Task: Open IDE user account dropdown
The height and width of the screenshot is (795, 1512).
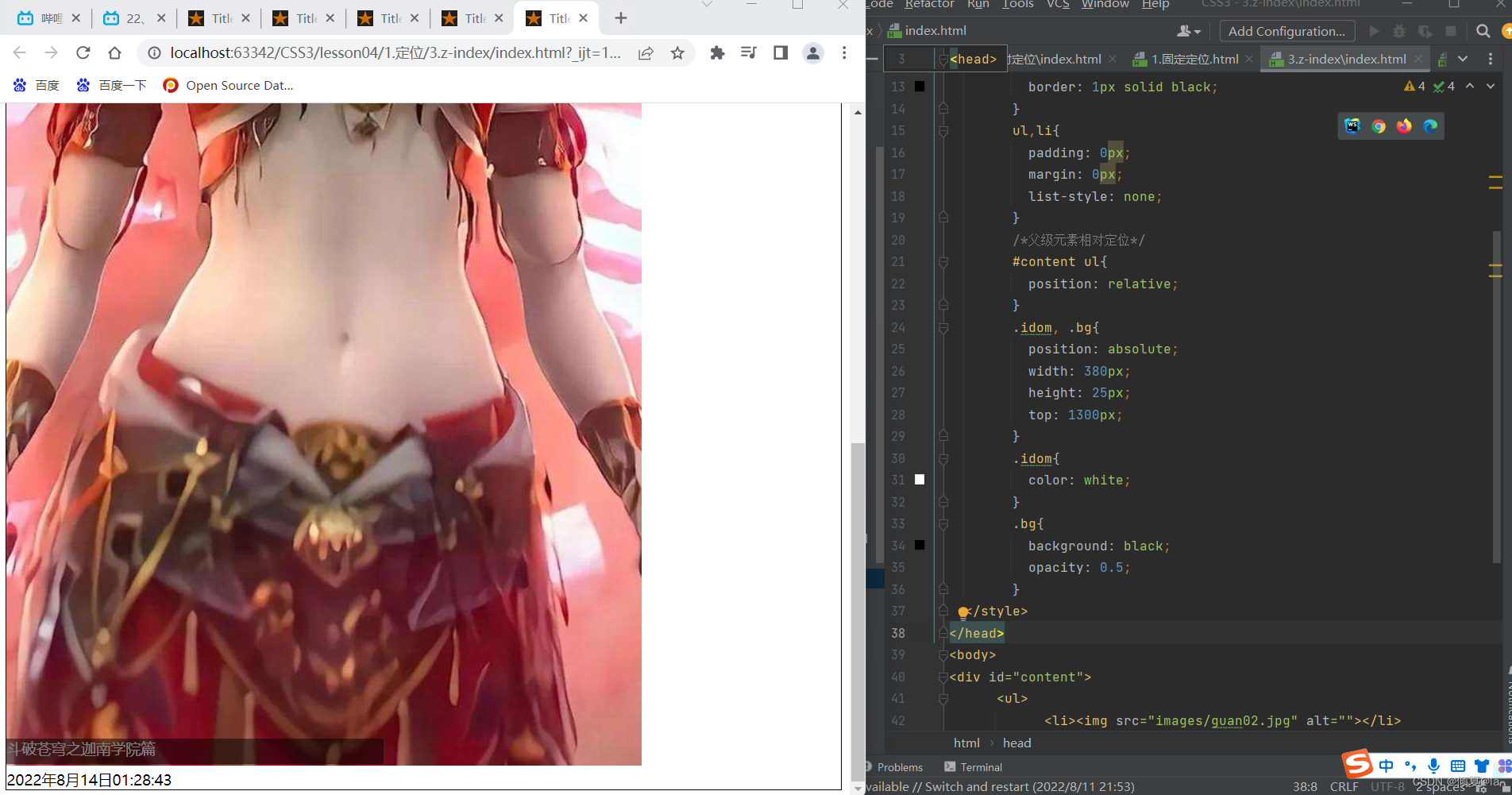Action: pyautogui.click(x=1189, y=31)
